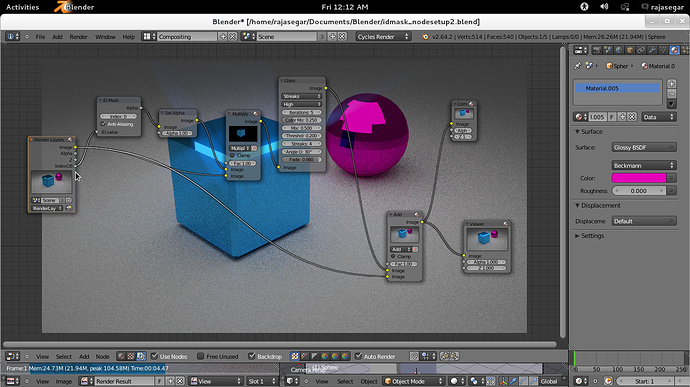Open the Object Constraints chain icon
This screenshot has height=387, width=690.
click(641, 50)
